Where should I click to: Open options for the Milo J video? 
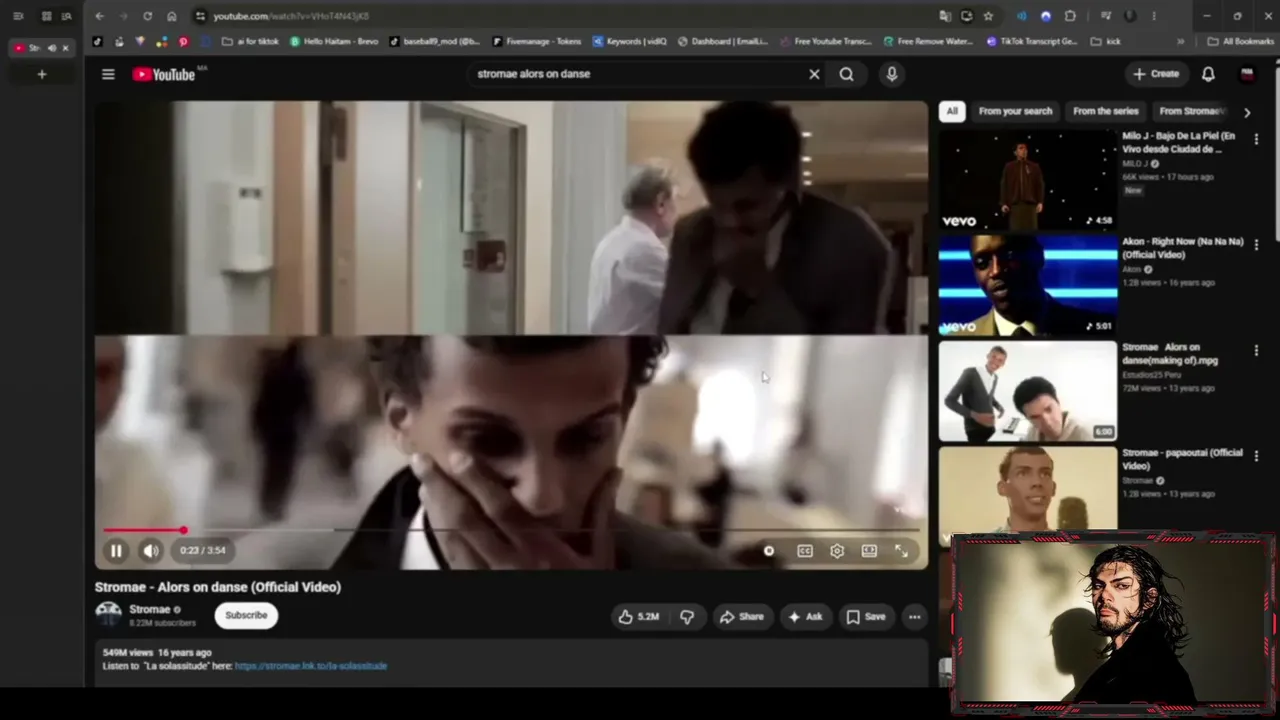pyautogui.click(x=1256, y=139)
